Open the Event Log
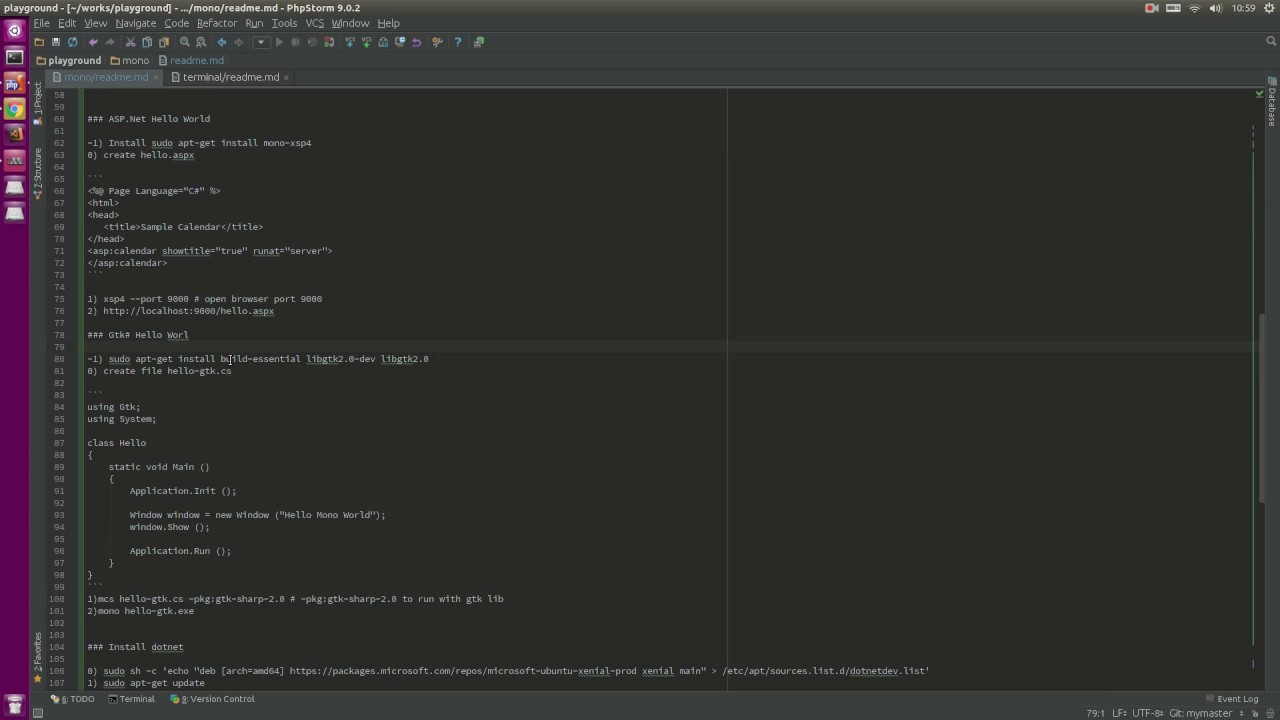 click(x=1231, y=699)
